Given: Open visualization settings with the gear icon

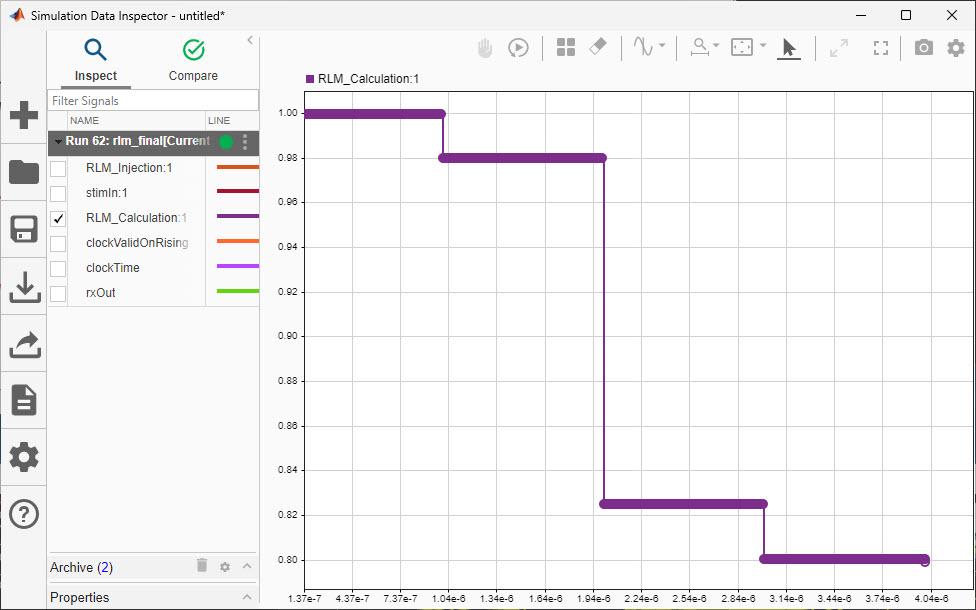Looking at the screenshot, I should 956,46.
